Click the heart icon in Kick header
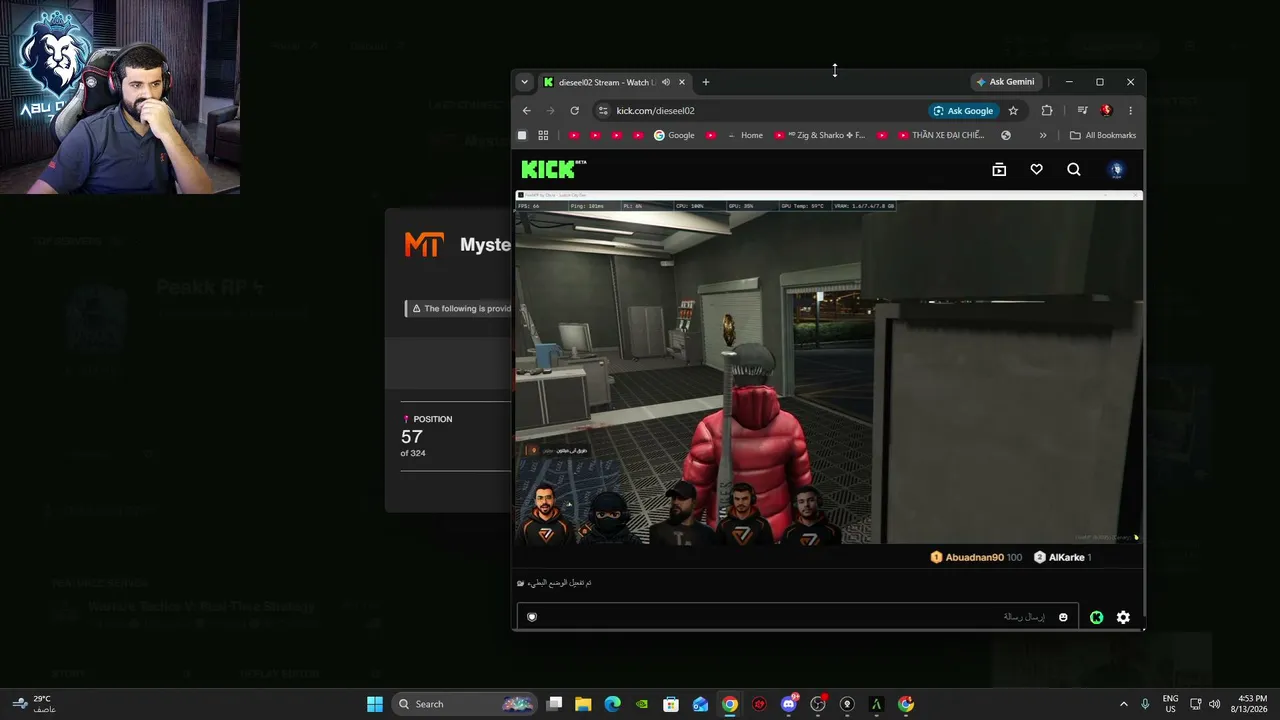Image resolution: width=1280 pixels, height=720 pixels. pyautogui.click(x=1036, y=170)
